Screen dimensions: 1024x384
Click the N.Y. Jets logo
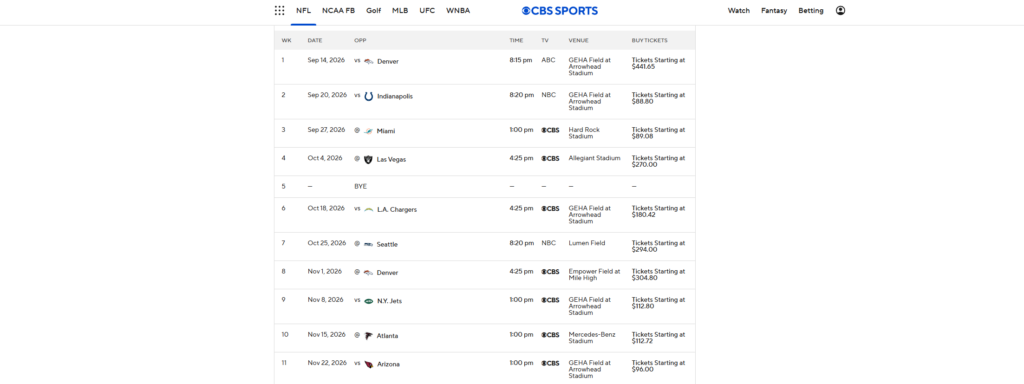368,301
